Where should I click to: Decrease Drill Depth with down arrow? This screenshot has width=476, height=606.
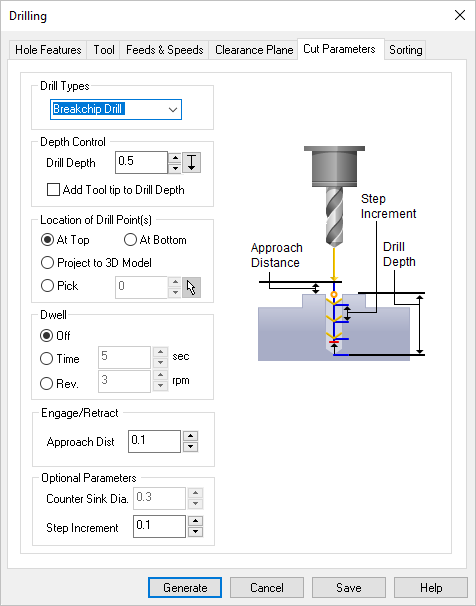point(175,168)
